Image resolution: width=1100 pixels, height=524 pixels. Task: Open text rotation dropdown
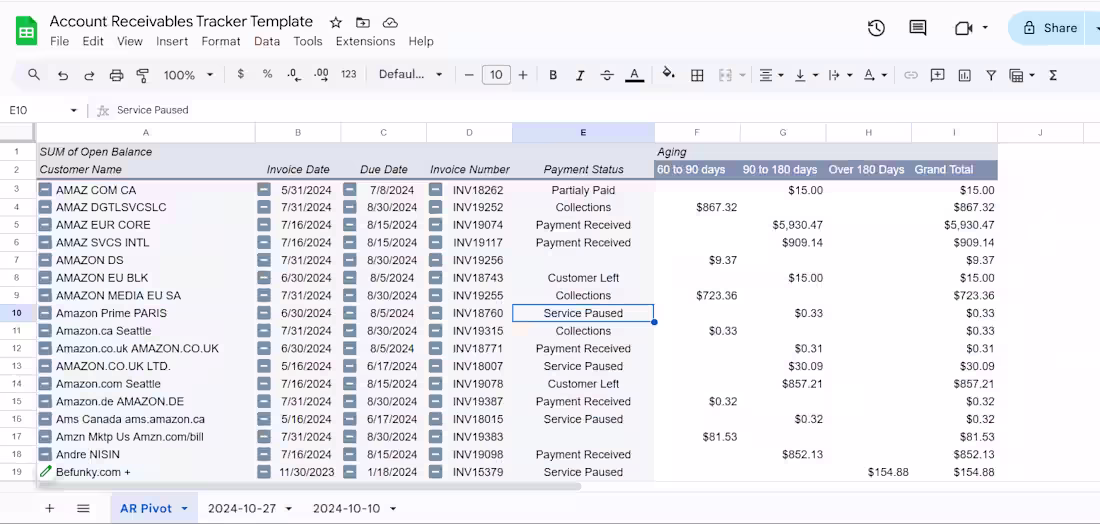874,75
